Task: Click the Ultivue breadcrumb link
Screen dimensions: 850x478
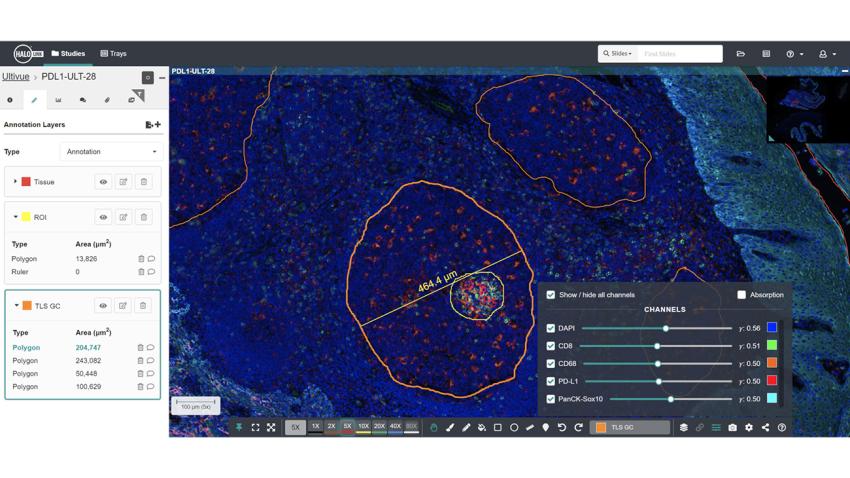Action: coord(15,77)
